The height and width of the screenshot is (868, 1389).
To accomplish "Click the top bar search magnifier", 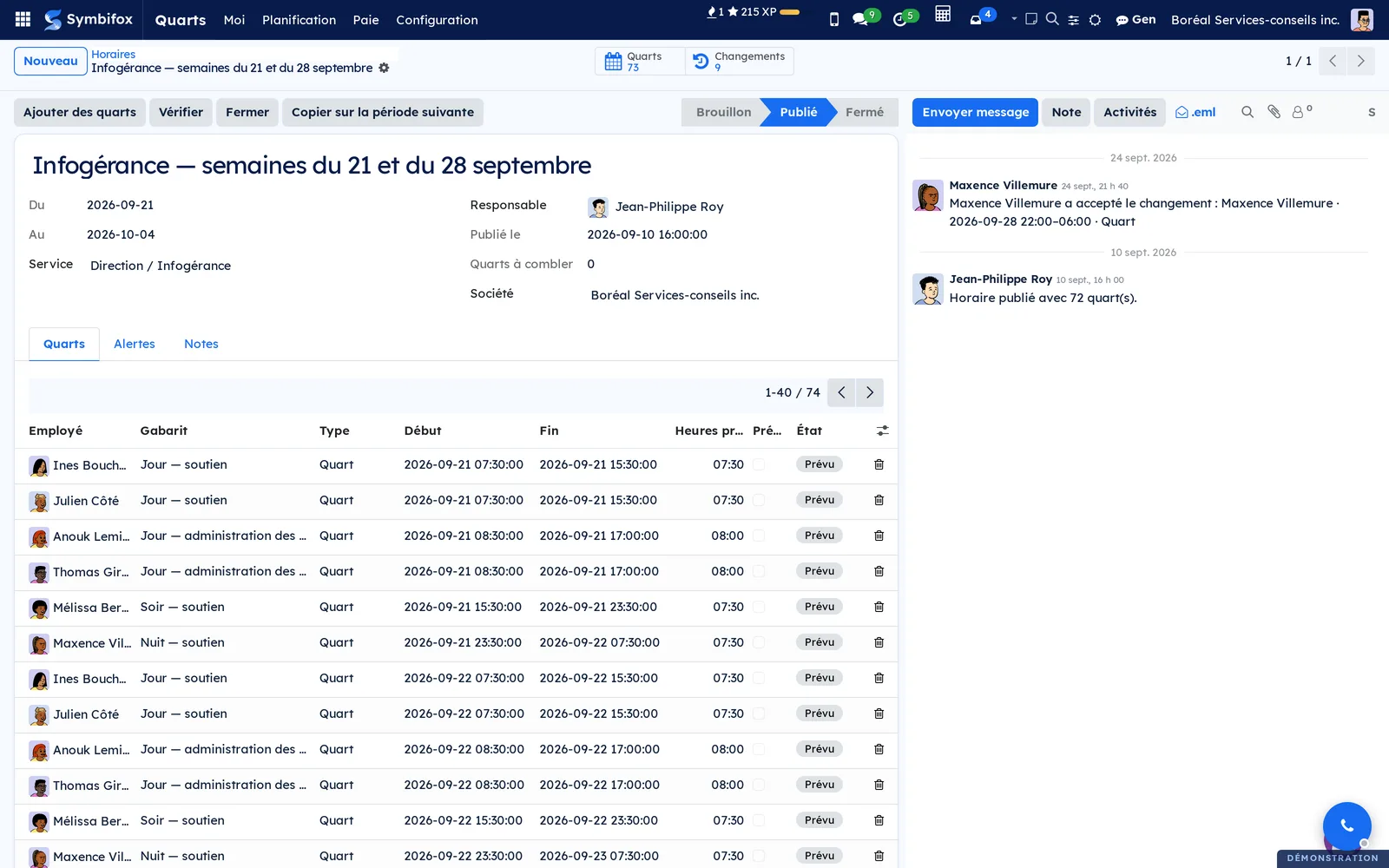I will tap(1052, 19).
